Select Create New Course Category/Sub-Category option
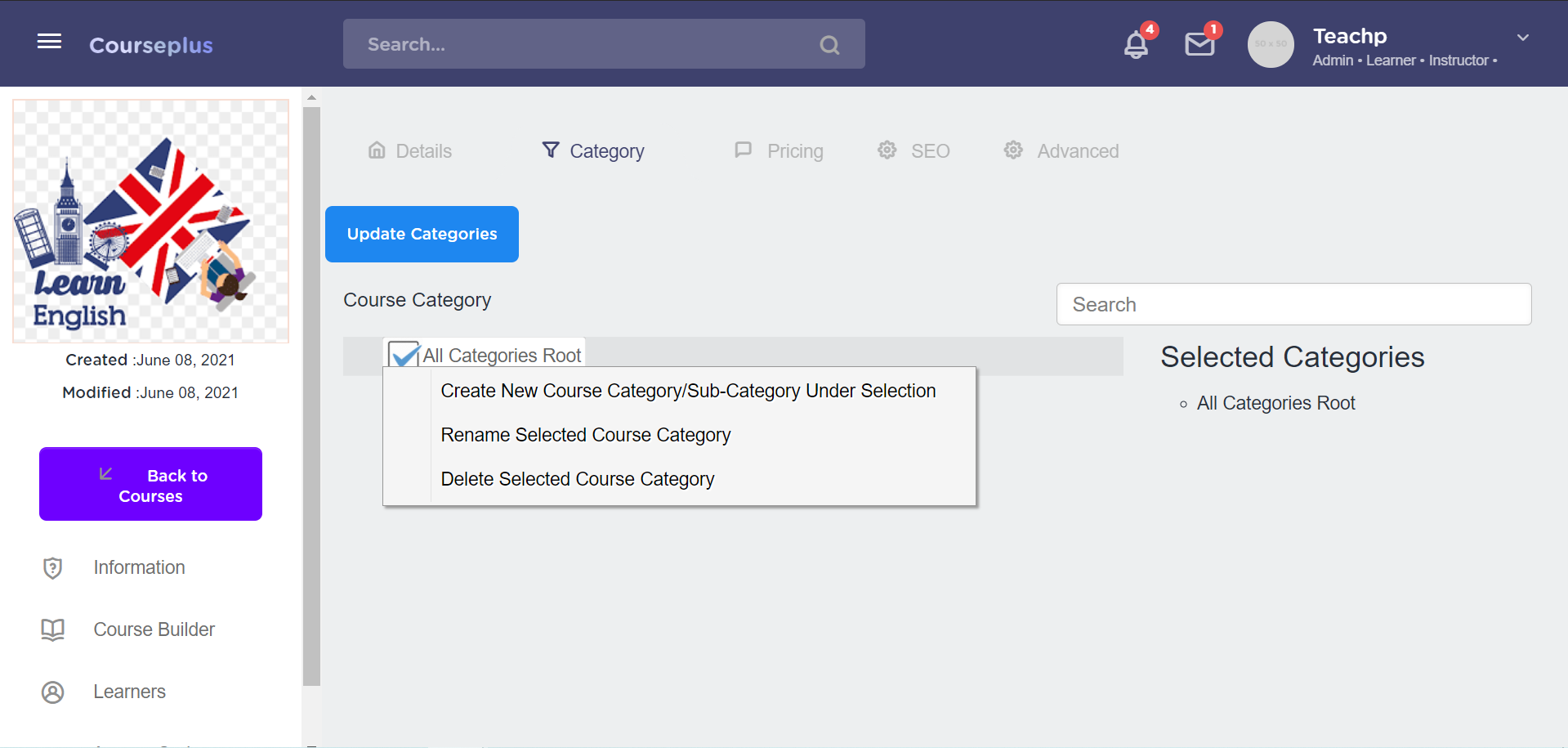The image size is (1568, 748). tap(688, 391)
